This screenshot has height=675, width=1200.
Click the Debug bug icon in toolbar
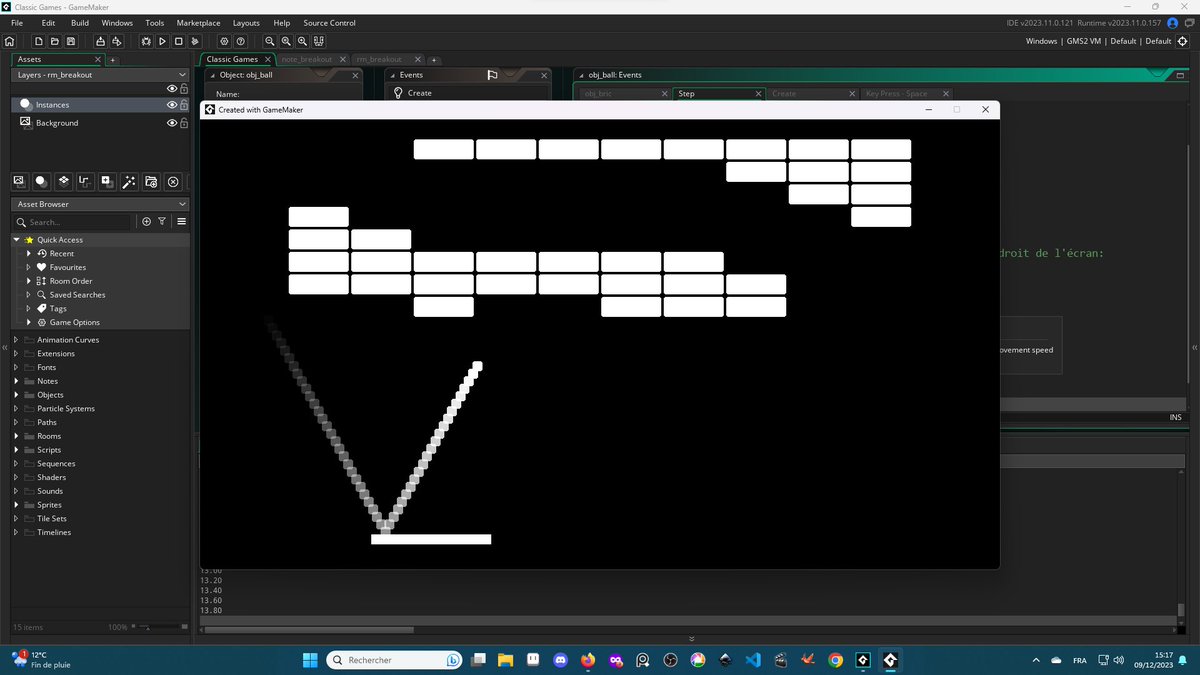(146, 41)
